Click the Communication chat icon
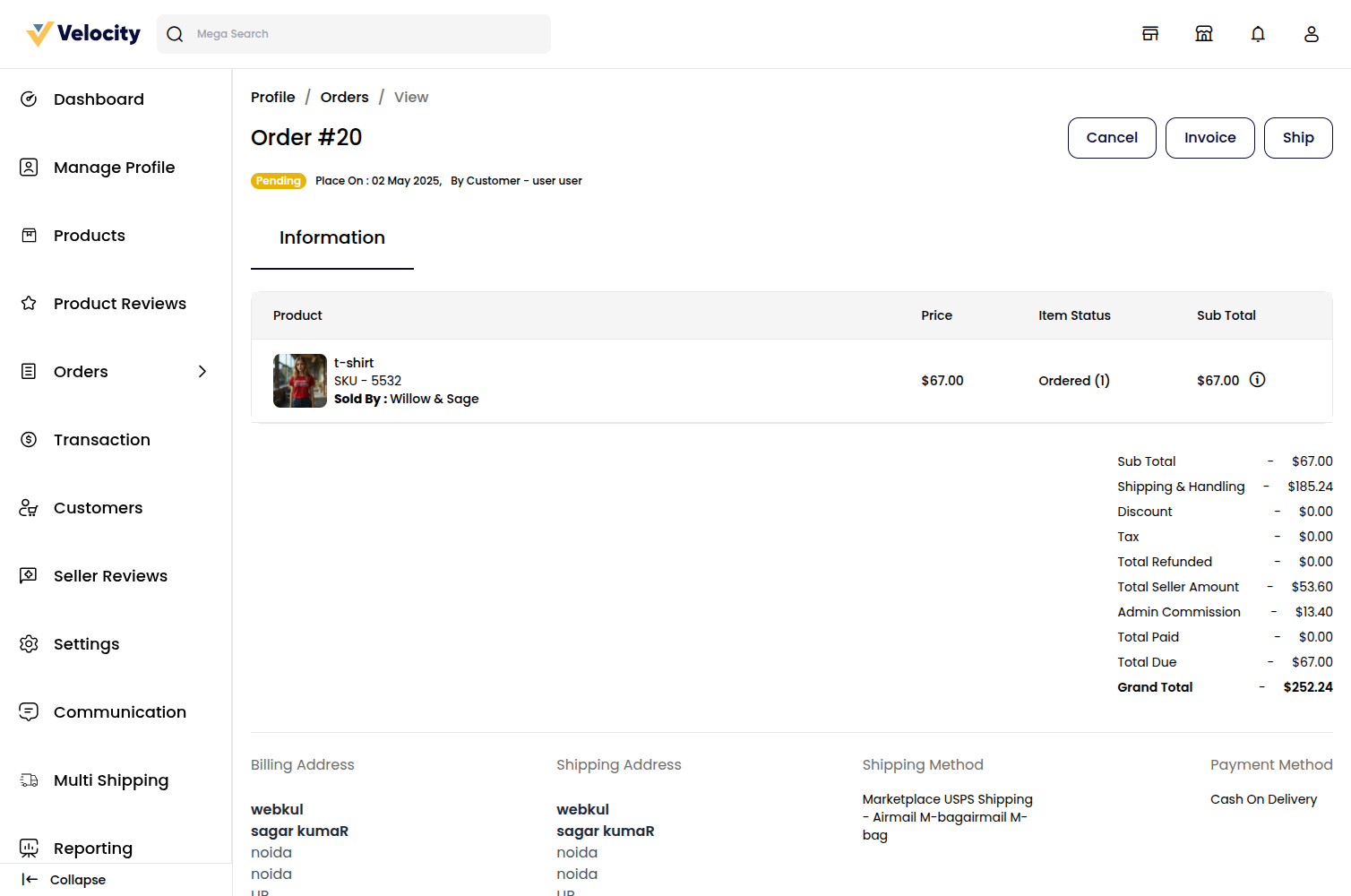The width and height of the screenshot is (1351, 896). click(29, 712)
